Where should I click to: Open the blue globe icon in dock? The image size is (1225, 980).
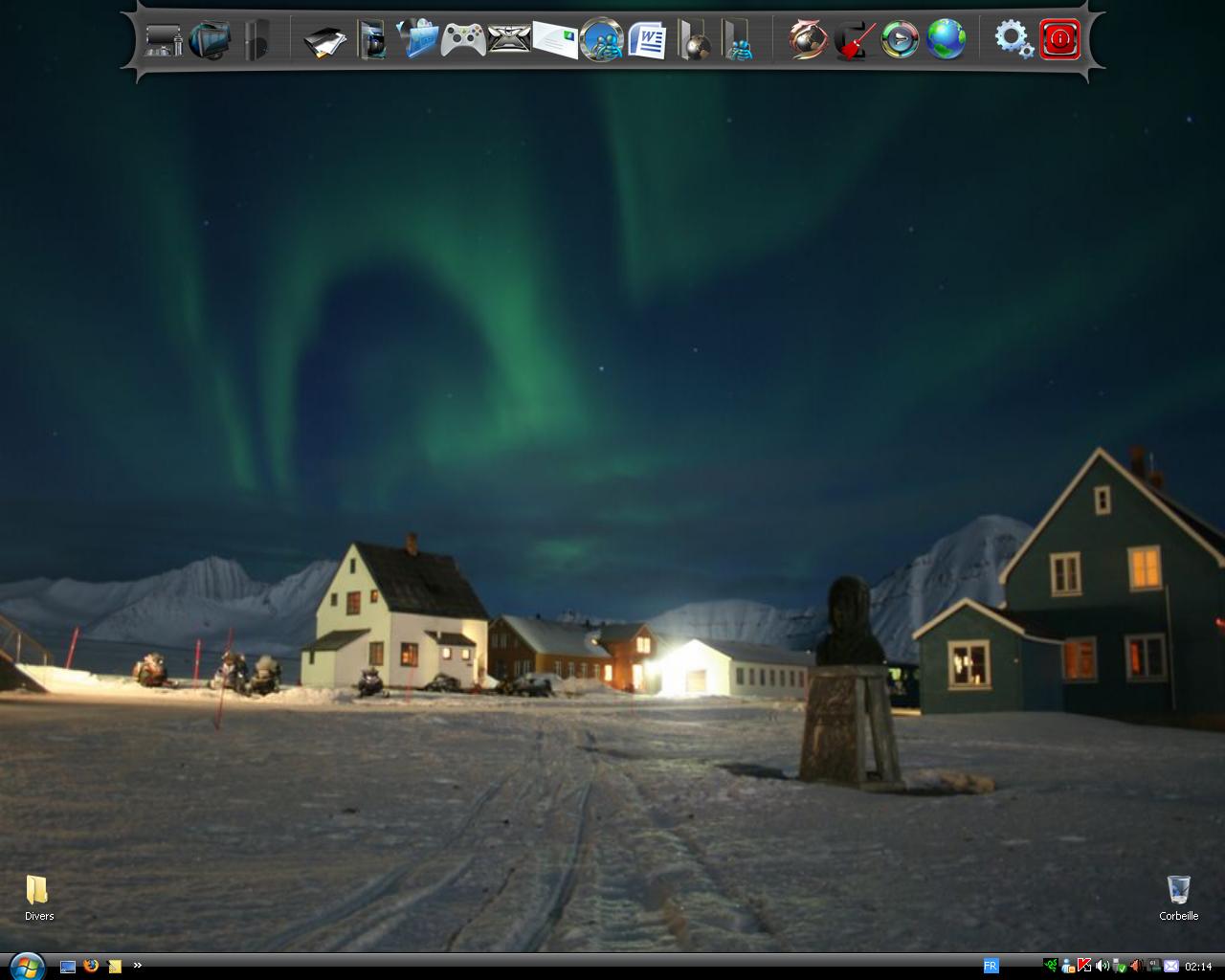(946, 40)
